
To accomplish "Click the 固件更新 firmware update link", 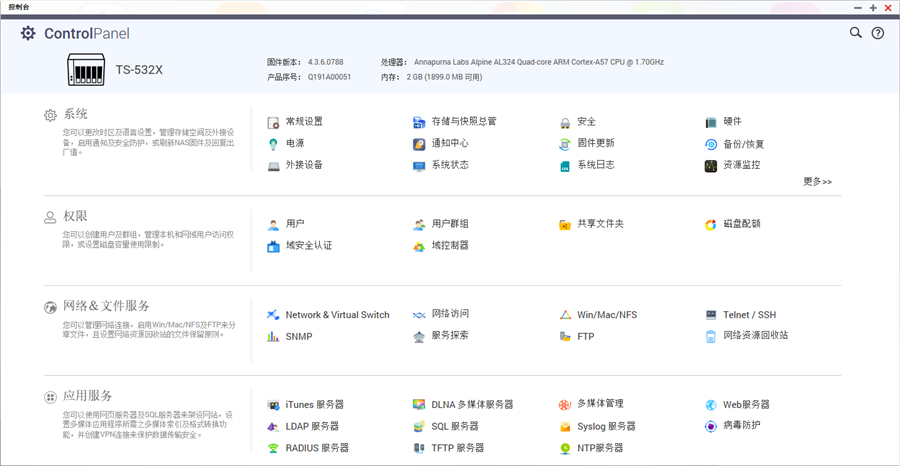I will (x=596, y=143).
